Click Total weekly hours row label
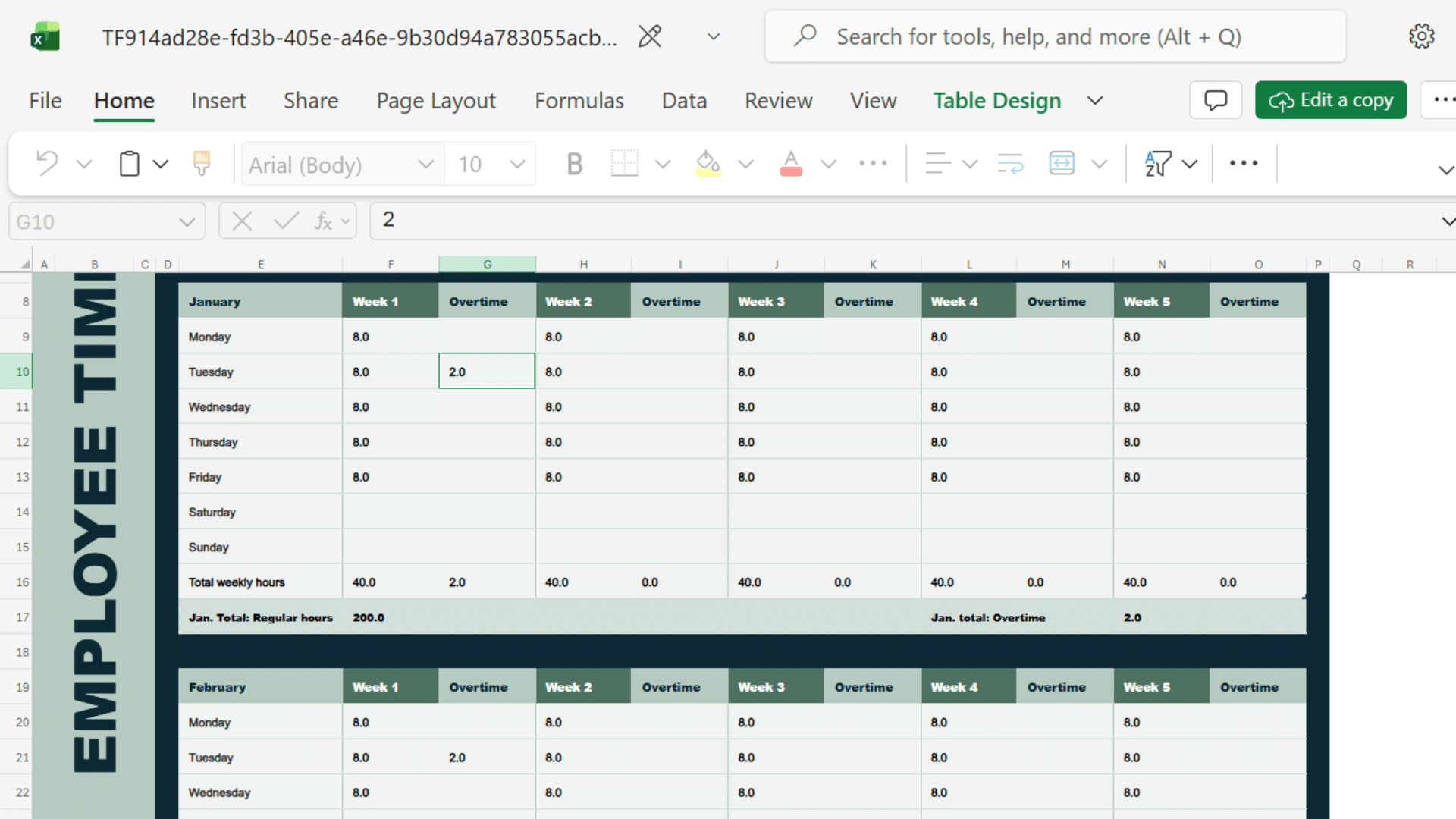 click(x=237, y=582)
